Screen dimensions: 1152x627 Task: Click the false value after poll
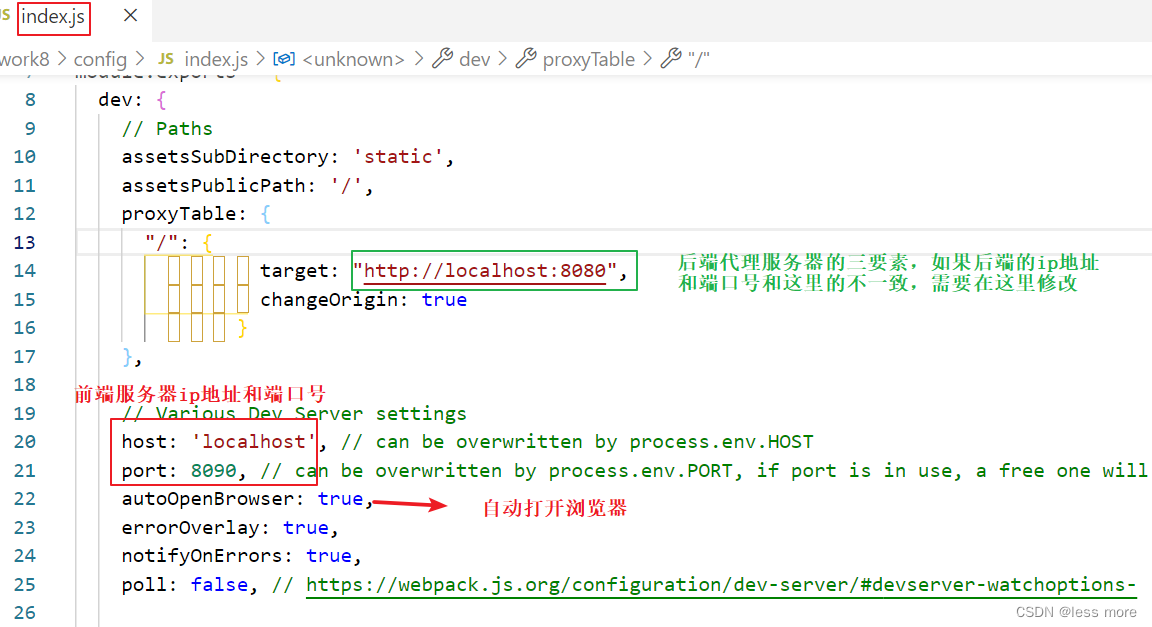[220, 585]
